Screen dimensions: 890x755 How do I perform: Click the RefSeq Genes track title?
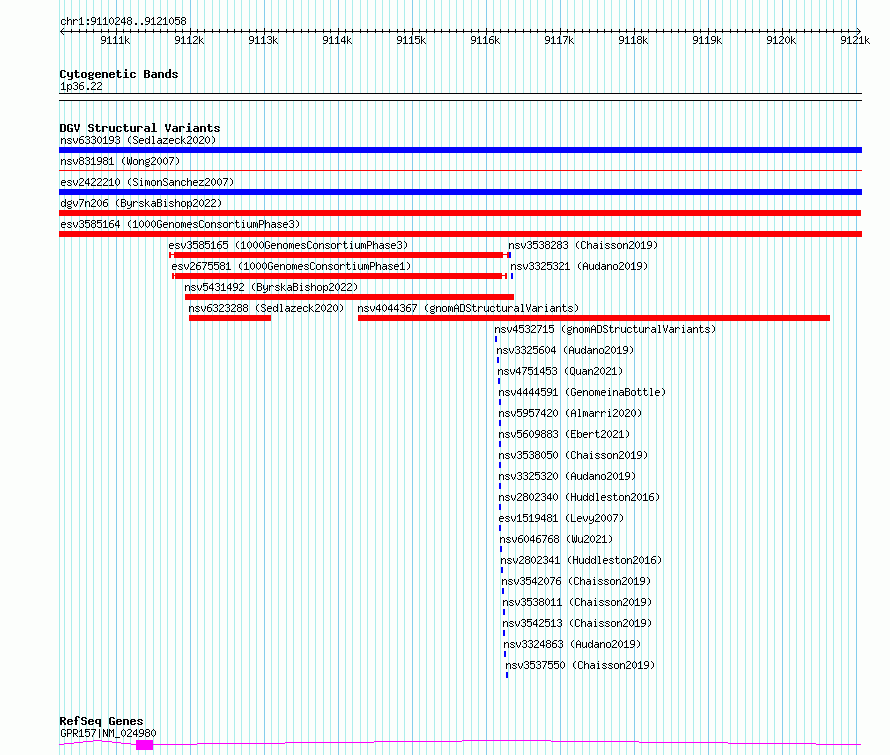click(101, 721)
